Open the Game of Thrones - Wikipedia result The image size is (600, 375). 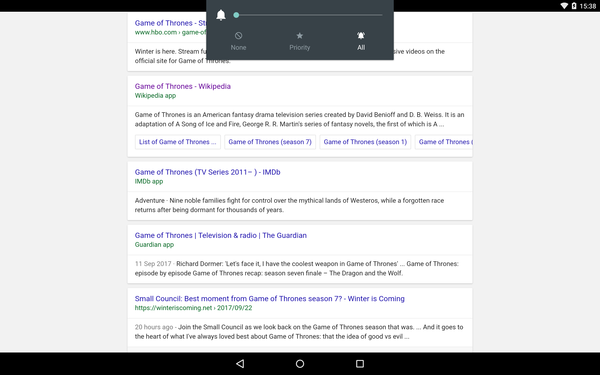tap(183, 86)
